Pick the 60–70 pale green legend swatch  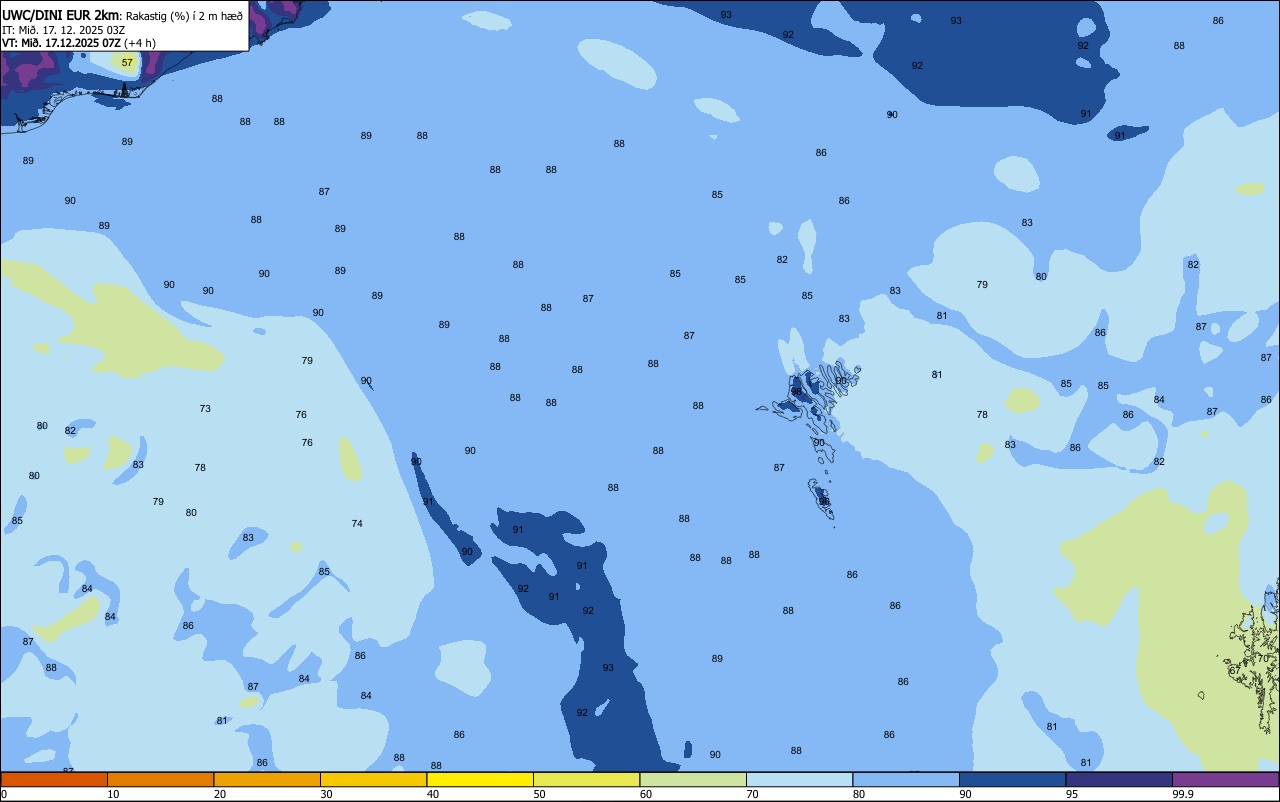pos(693,779)
